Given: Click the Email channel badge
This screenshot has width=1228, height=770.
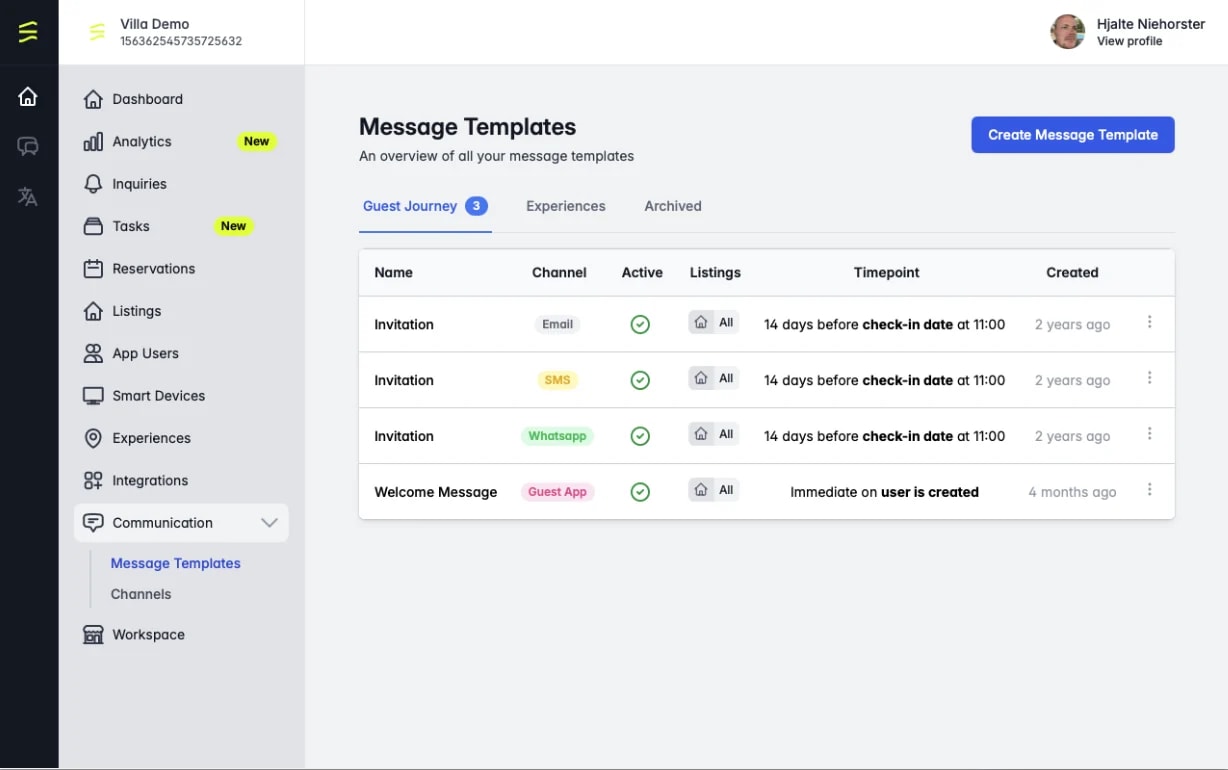Looking at the screenshot, I should pos(558,324).
